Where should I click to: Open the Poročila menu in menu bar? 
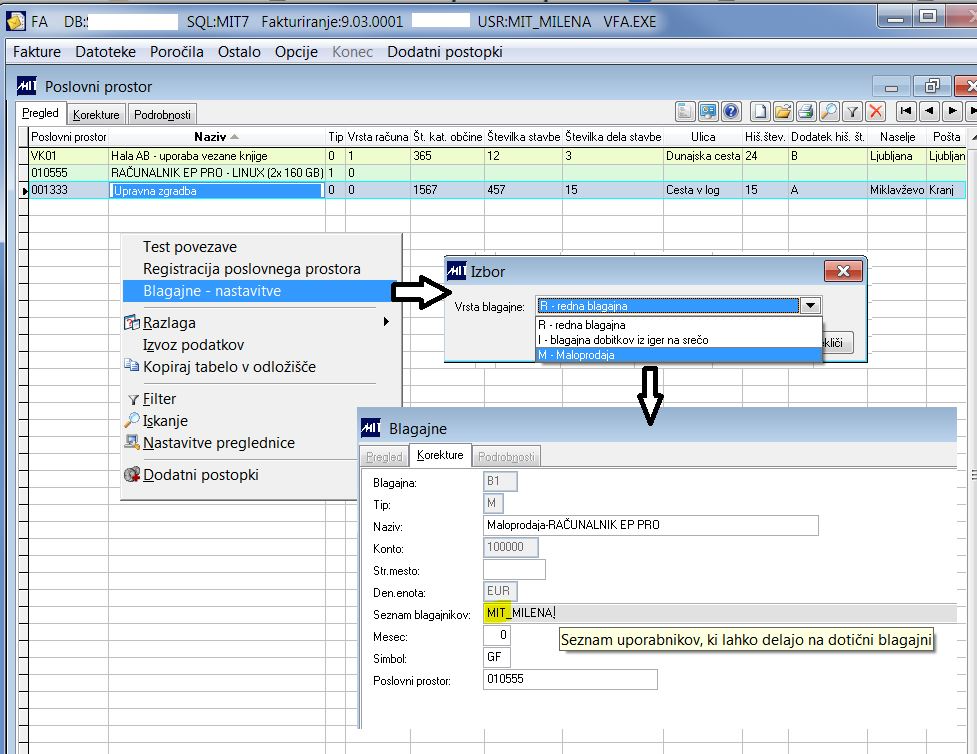177,52
